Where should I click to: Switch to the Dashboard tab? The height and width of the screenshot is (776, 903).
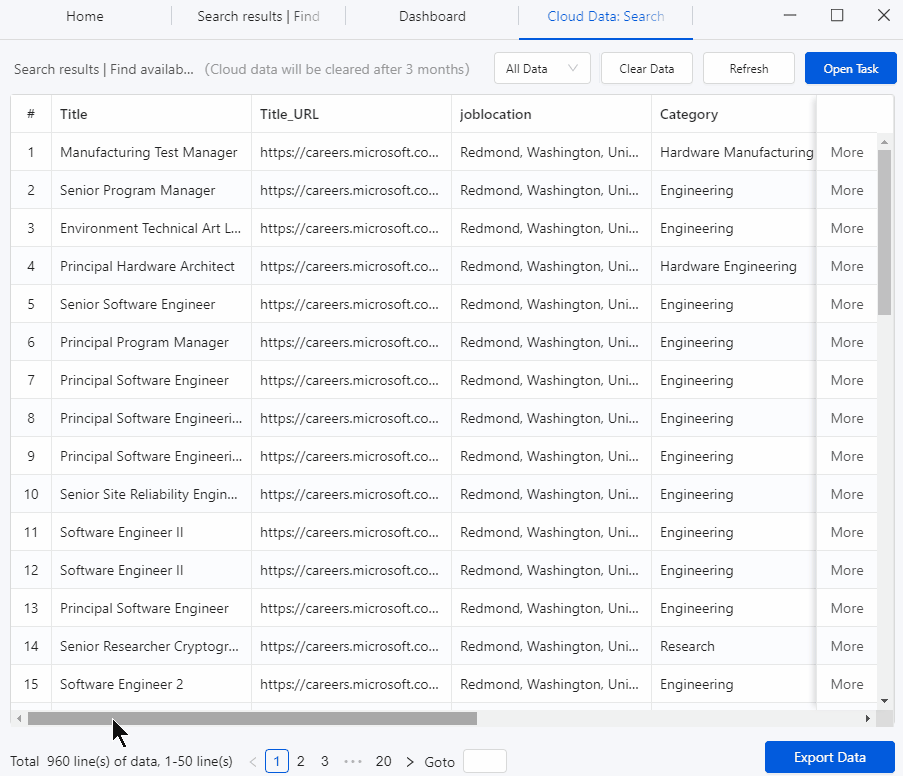(x=432, y=16)
